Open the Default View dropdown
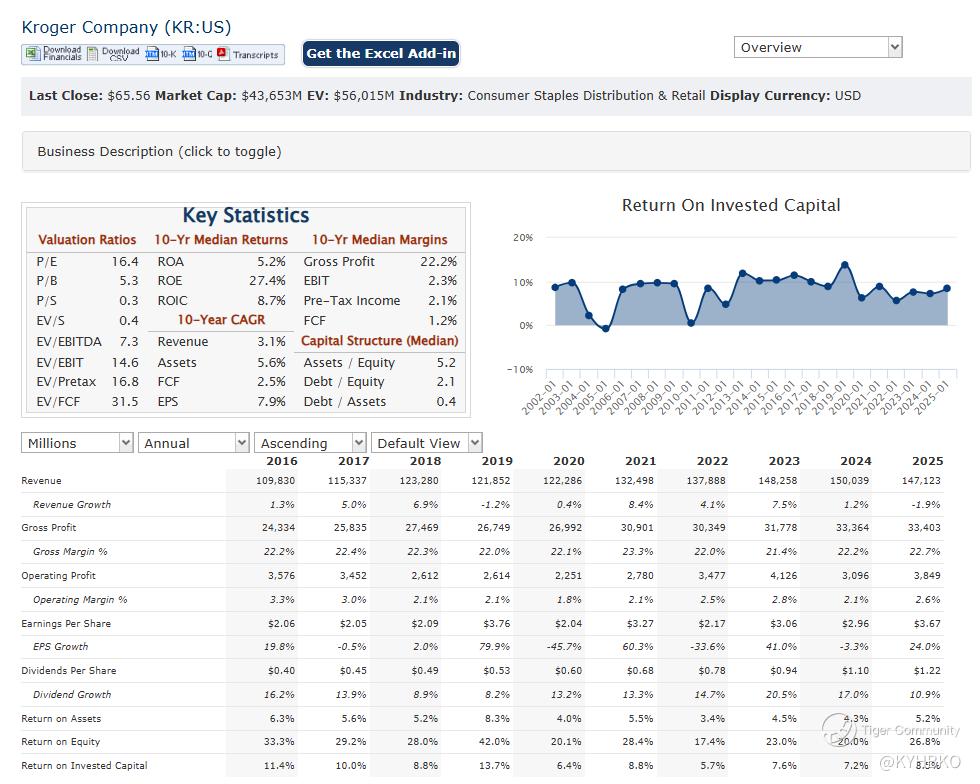Image resolution: width=980 pixels, height=784 pixels. 427,443
